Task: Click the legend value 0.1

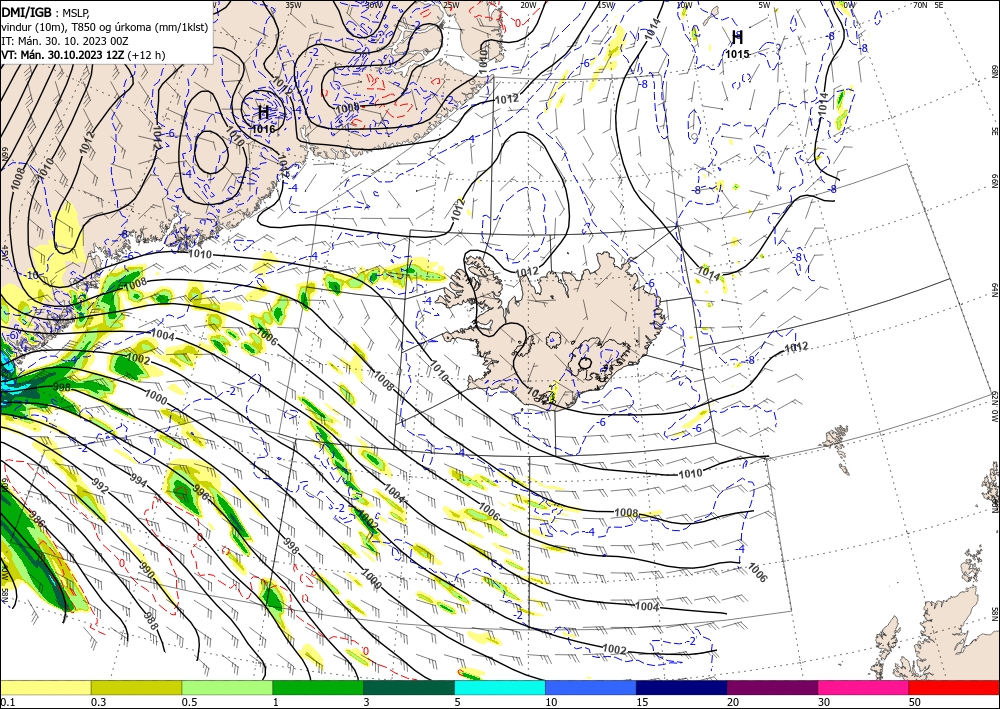Action: 7,702
